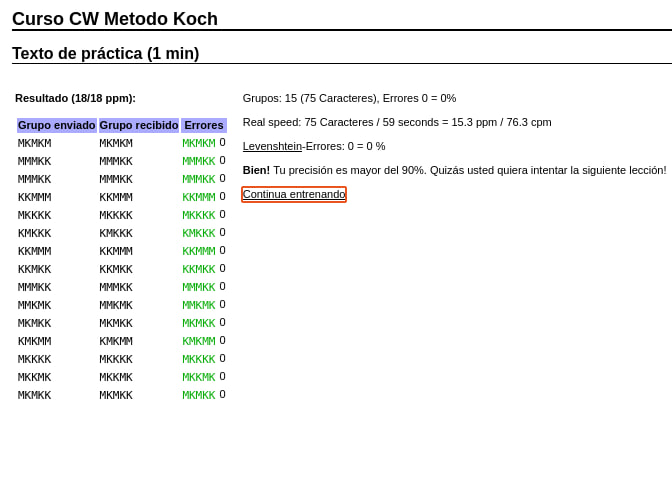The image size is (672, 489).
Task: Click KKMKK in the Grupo recibido column
Action: click(116, 269)
